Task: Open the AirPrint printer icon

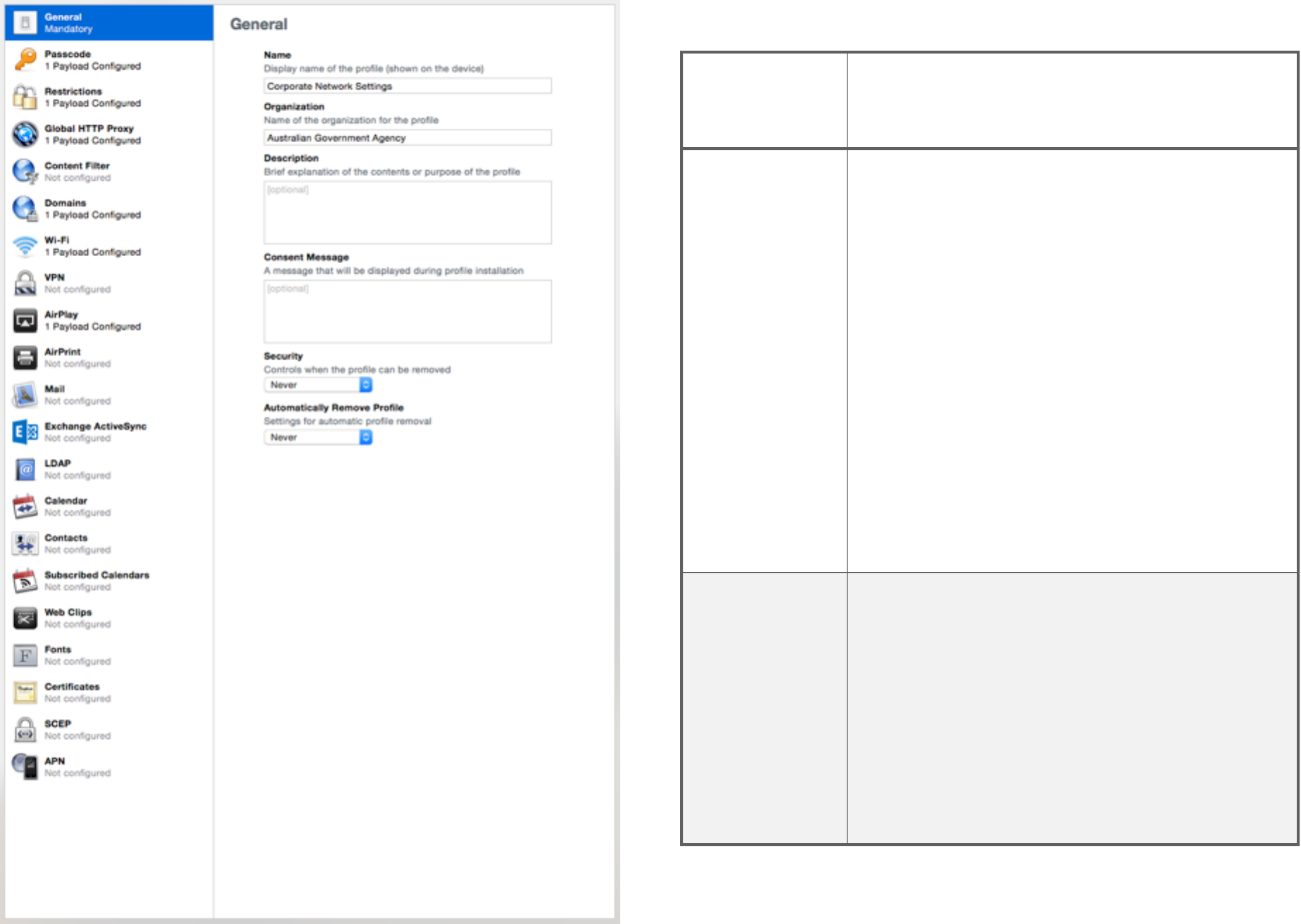Action: [25, 357]
